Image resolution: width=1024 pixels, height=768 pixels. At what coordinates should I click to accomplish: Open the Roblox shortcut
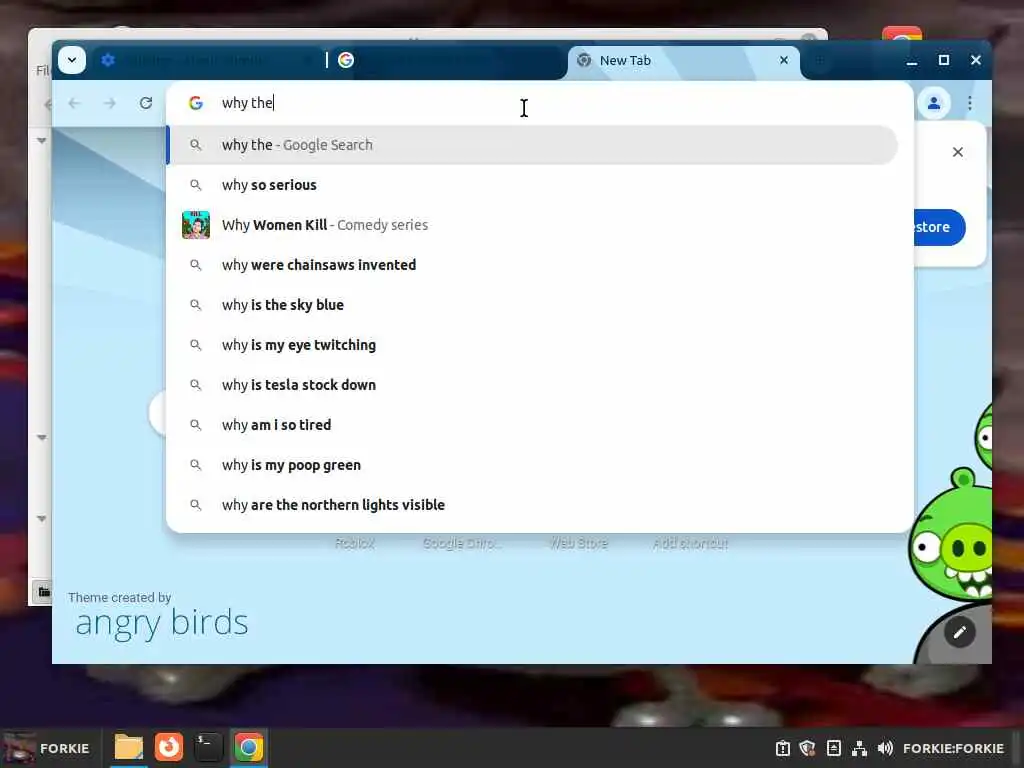pyautogui.click(x=355, y=543)
